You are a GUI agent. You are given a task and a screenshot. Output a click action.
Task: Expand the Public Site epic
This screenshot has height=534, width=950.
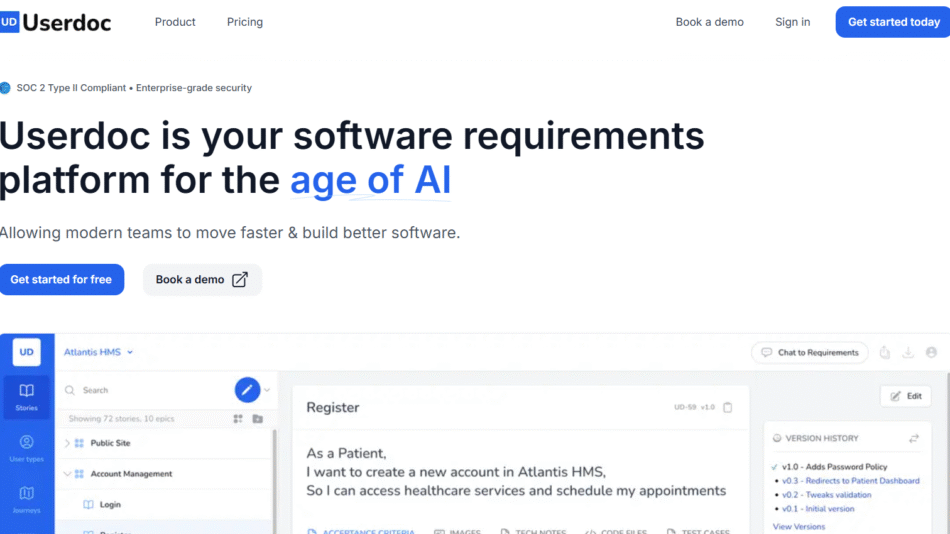[x=67, y=443]
